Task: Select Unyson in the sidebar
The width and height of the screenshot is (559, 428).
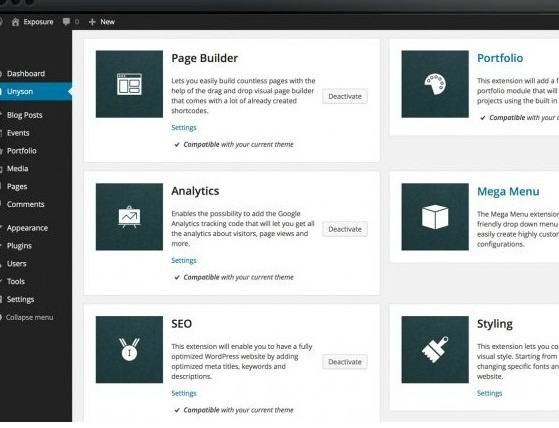Action: tap(36, 92)
